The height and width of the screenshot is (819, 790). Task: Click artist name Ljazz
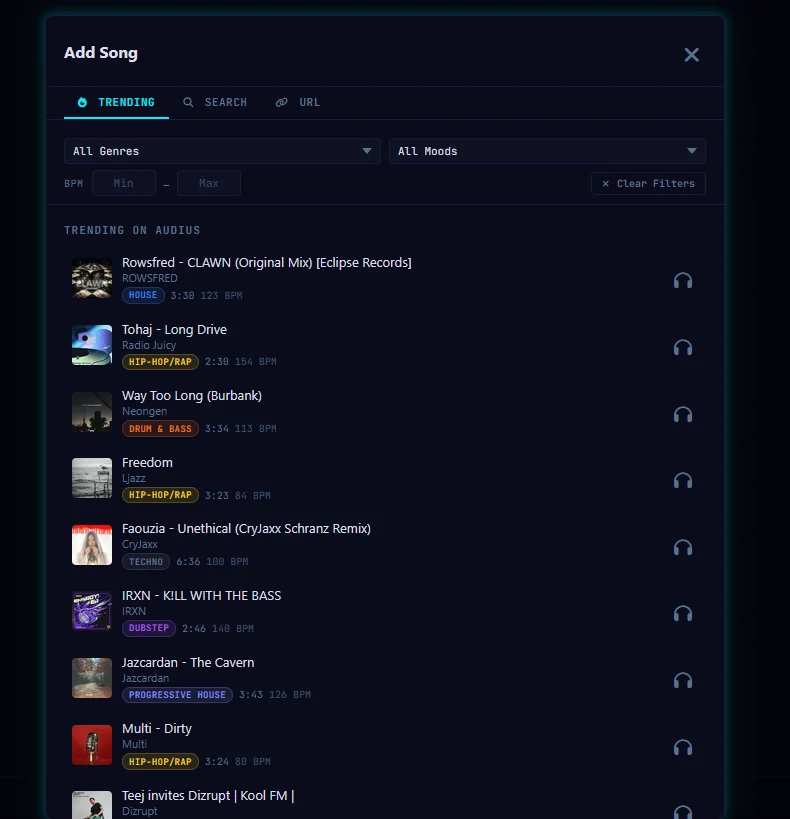(134, 478)
